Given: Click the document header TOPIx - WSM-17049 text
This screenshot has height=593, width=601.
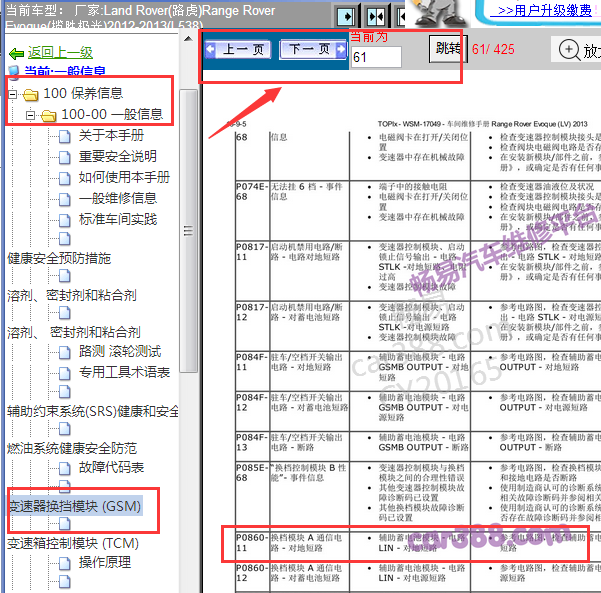Looking at the screenshot, I should pos(483,124).
